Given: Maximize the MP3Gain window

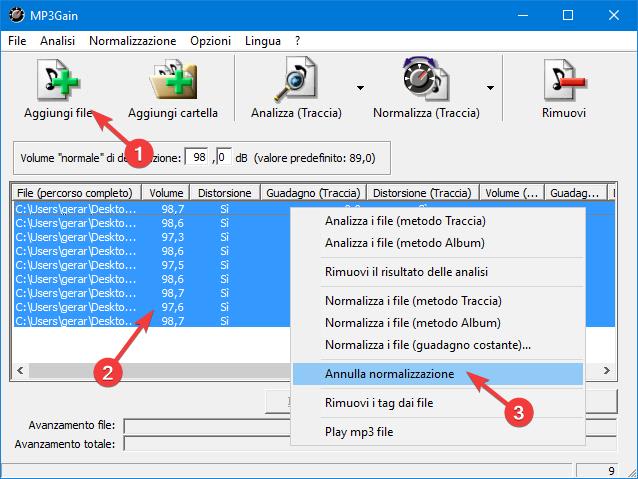Looking at the screenshot, I should pyautogui.click(x=568, y=15).
